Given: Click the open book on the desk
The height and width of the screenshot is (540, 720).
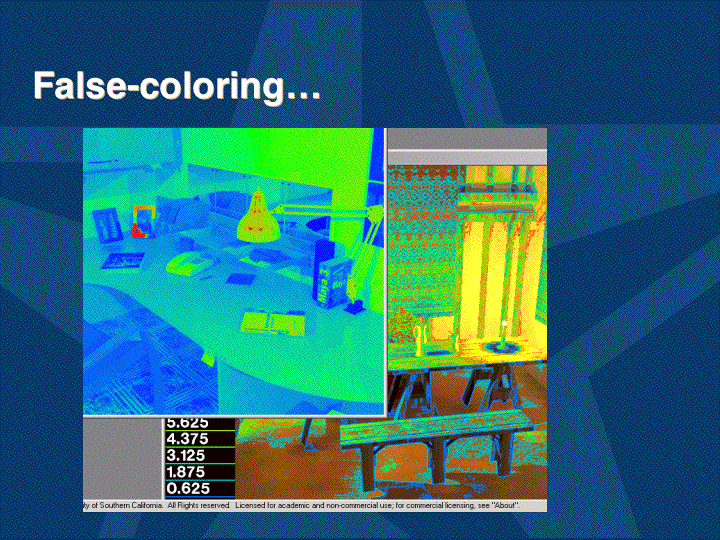Looking at the screenshot, I should (273, 322).
